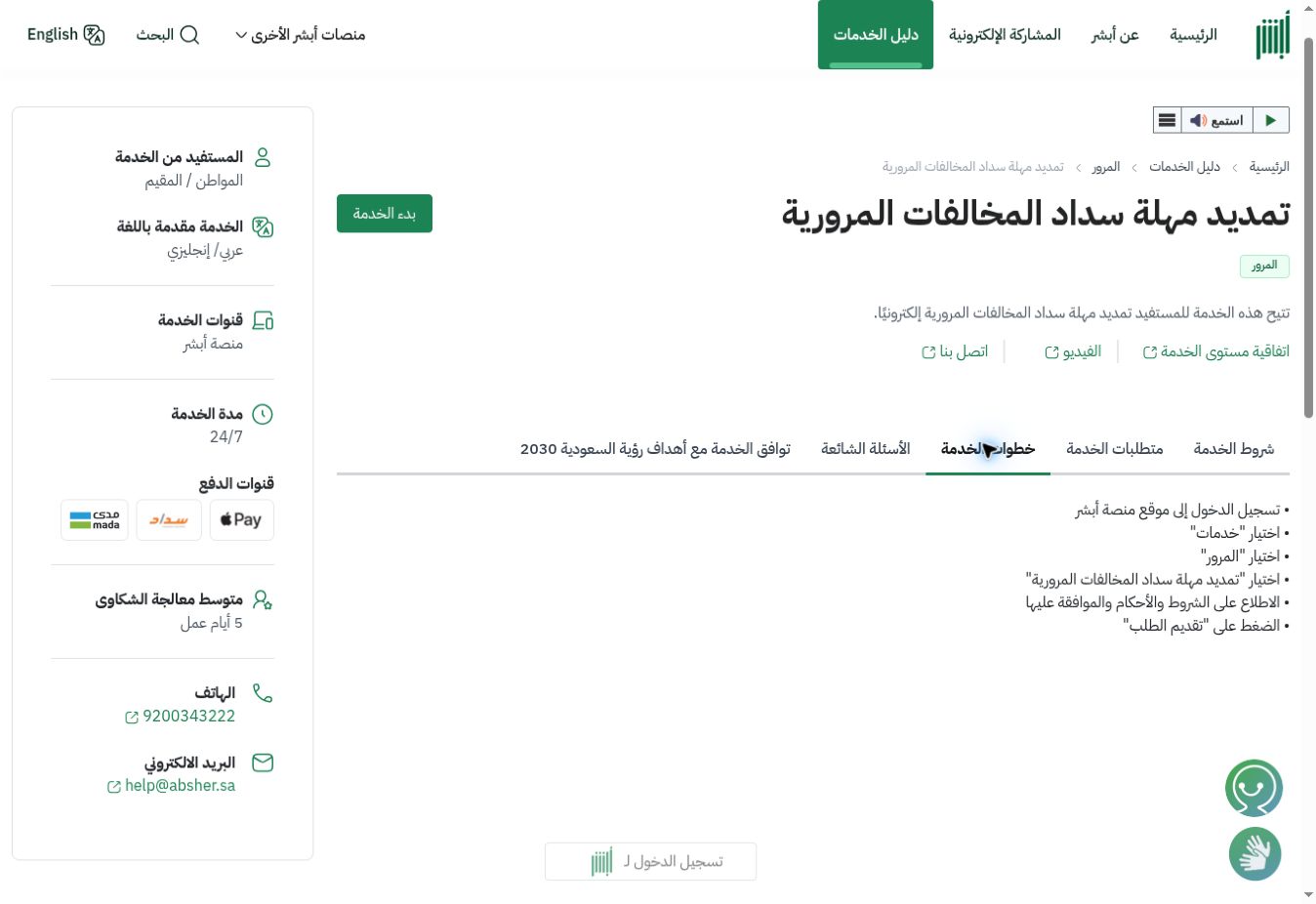
Task: Open the sign language floating icon
Action: coord(1254,854)
